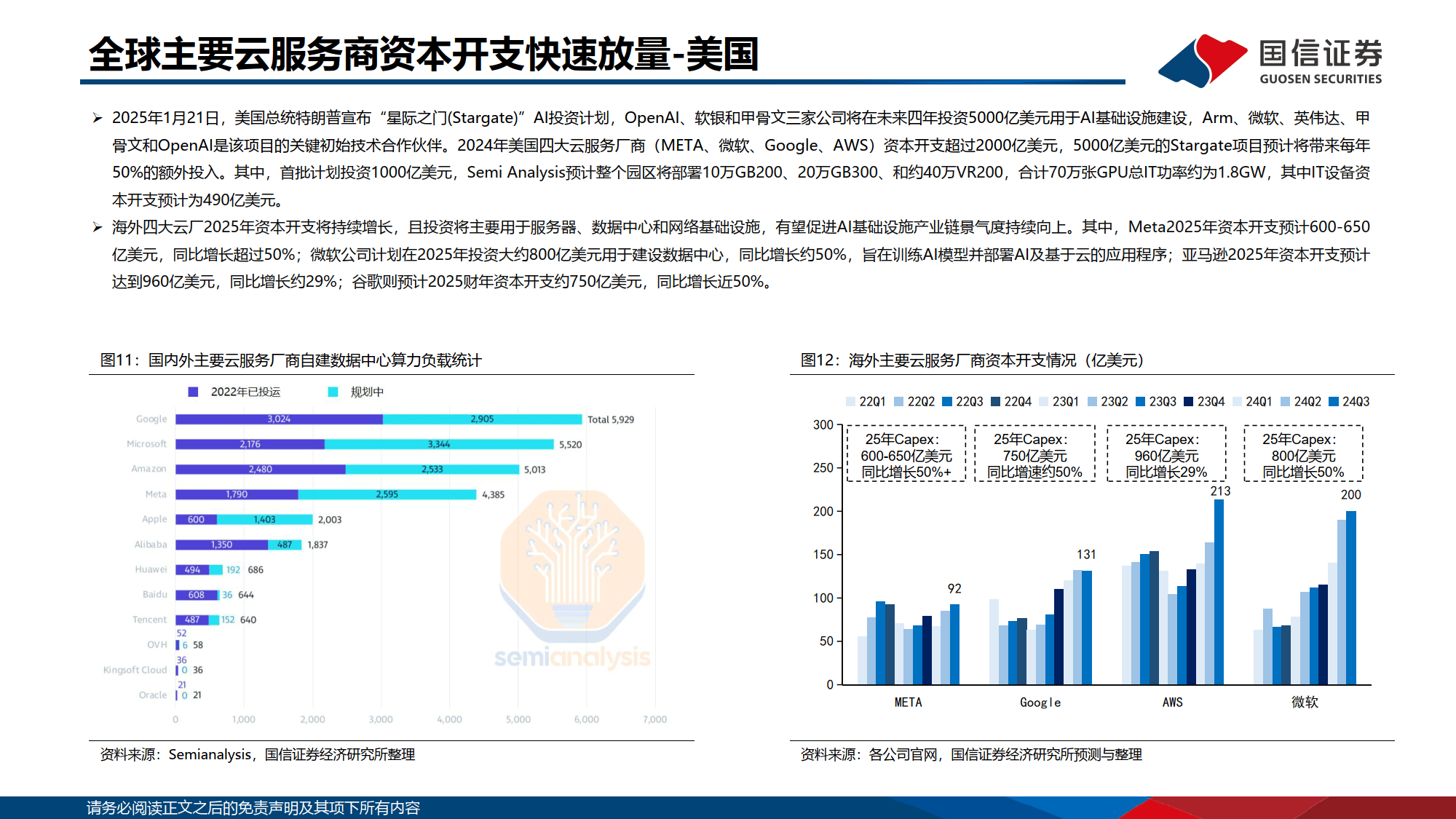This screenshot has height=819, width=1456.
Task: Click Google's 3,024 purple bar
Action: click(279, 419)
